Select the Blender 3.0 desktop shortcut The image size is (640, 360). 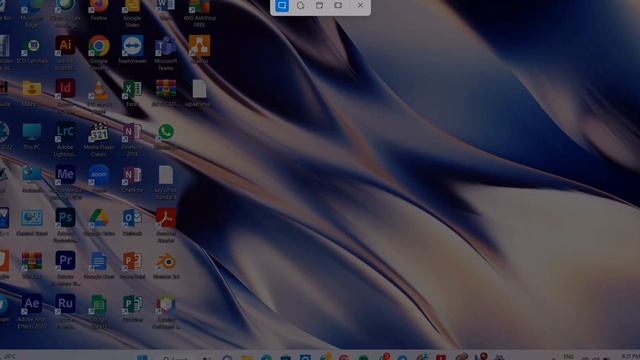166,265
